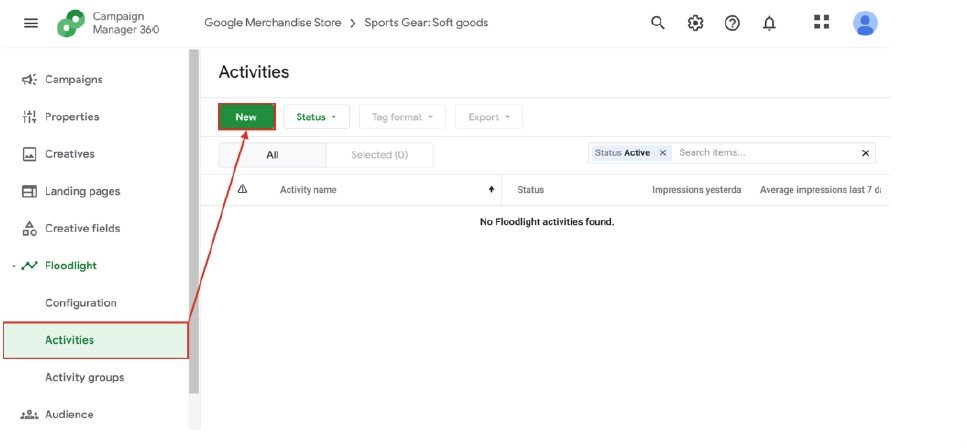Screen dimensions: 967x448
Task: Click the Floodlight trend line icon
Action: 29,266
